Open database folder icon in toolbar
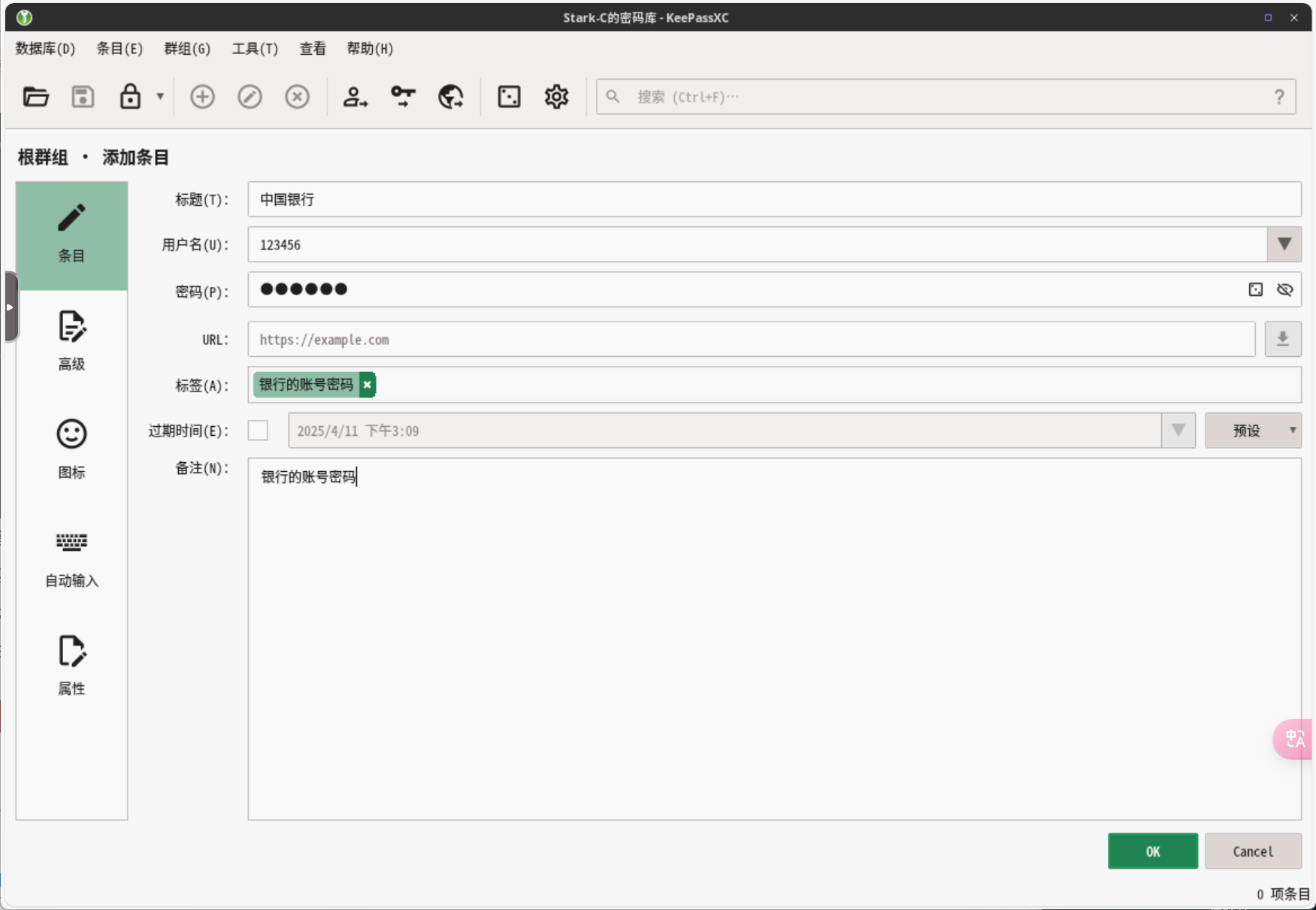The image size is (1316, 910). click(x=35, y=97)
